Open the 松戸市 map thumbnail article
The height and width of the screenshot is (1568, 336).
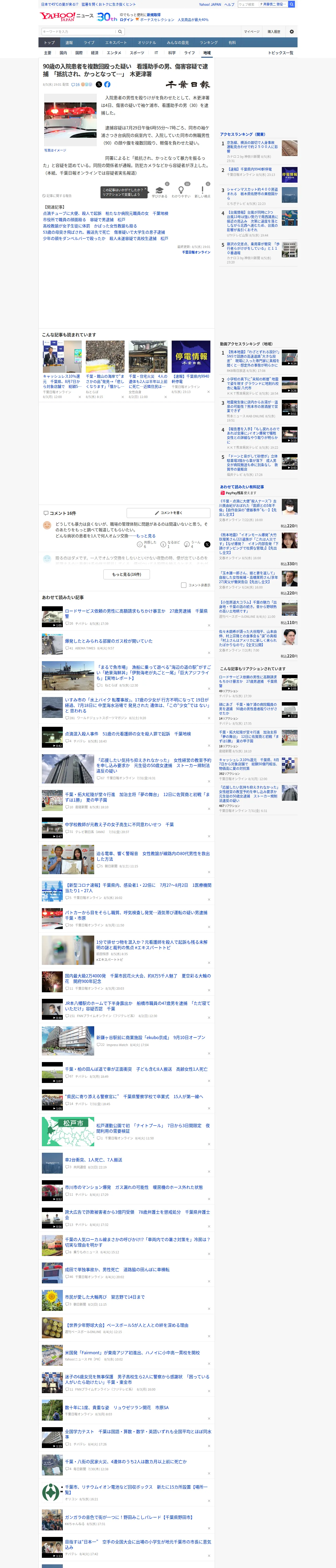coord(68,1132)
